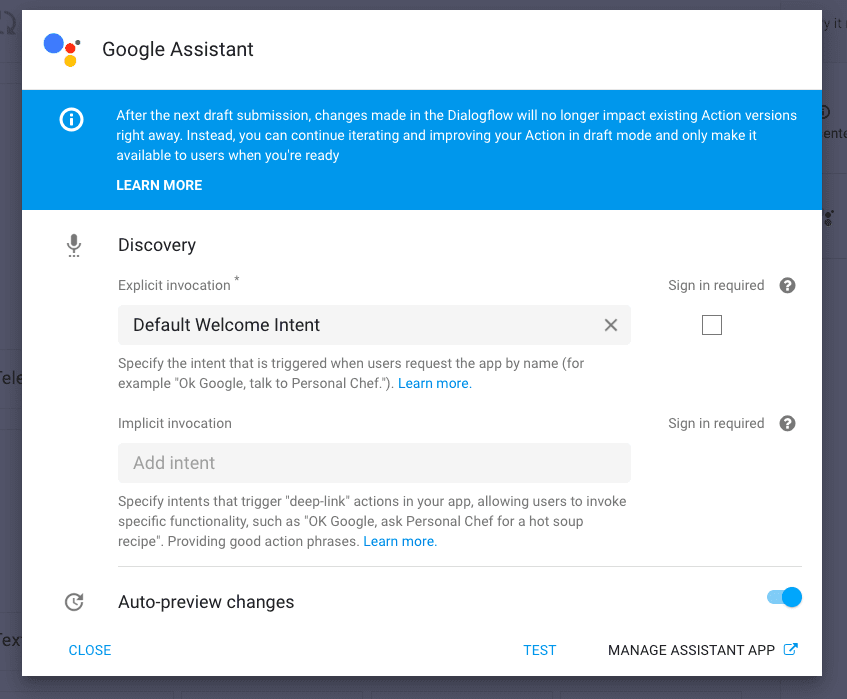Click the external link icon beside Manage Assistant App

coord(791,649)
